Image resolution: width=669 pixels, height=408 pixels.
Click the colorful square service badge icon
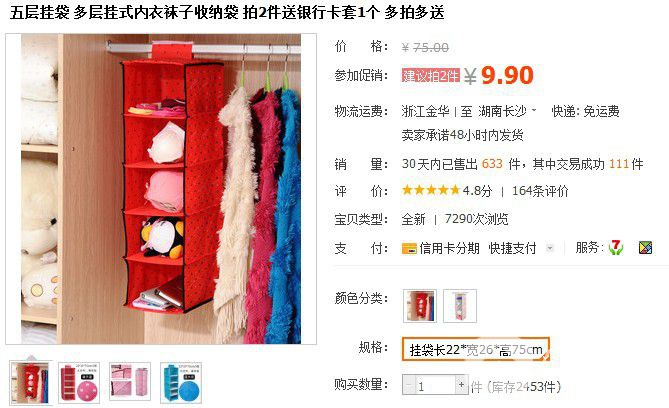[x=645, y=248]
